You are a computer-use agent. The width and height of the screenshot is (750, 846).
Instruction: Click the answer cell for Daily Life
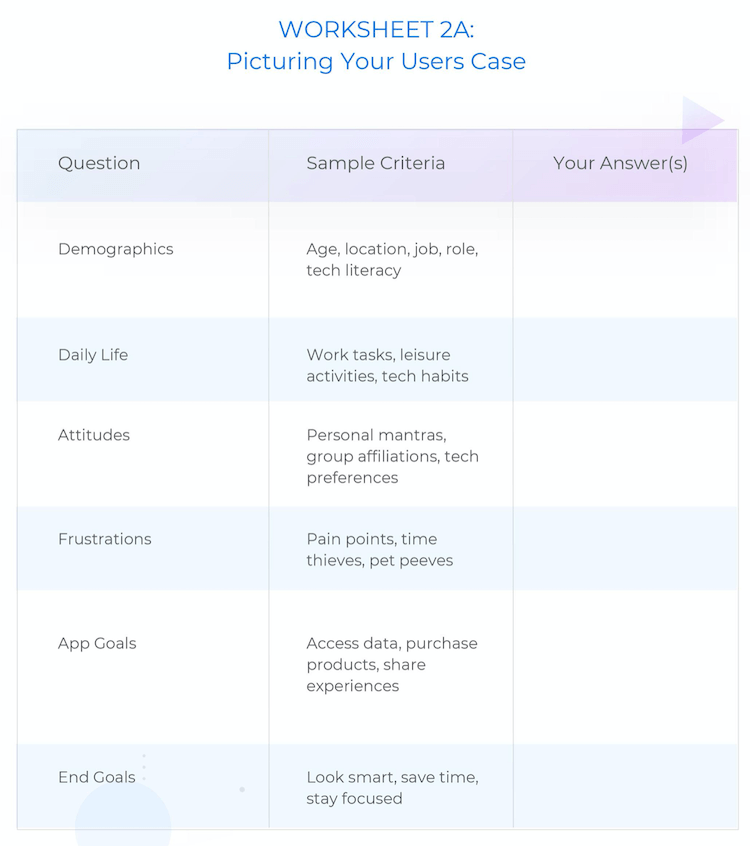(625, 359)
